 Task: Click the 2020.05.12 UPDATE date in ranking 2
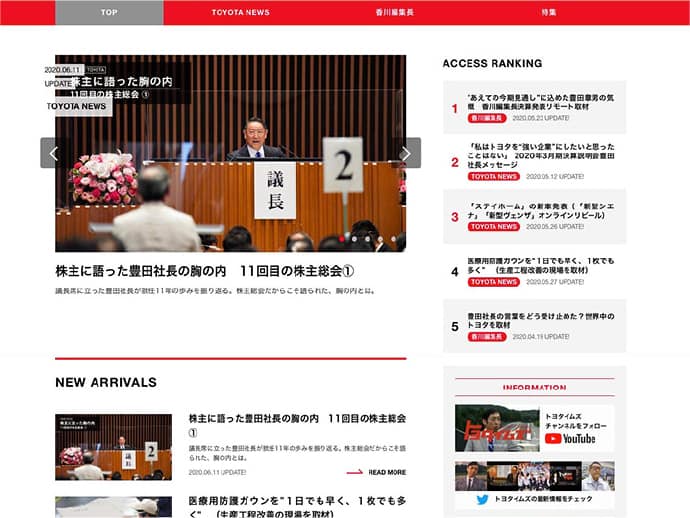point(555,176)
